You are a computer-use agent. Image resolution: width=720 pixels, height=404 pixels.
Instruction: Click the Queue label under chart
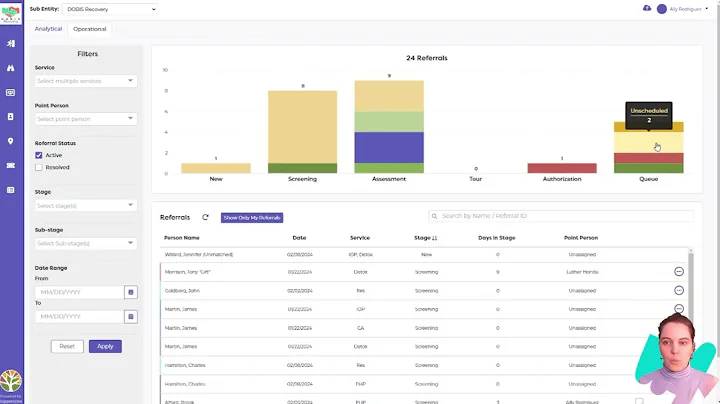[649, 179]
